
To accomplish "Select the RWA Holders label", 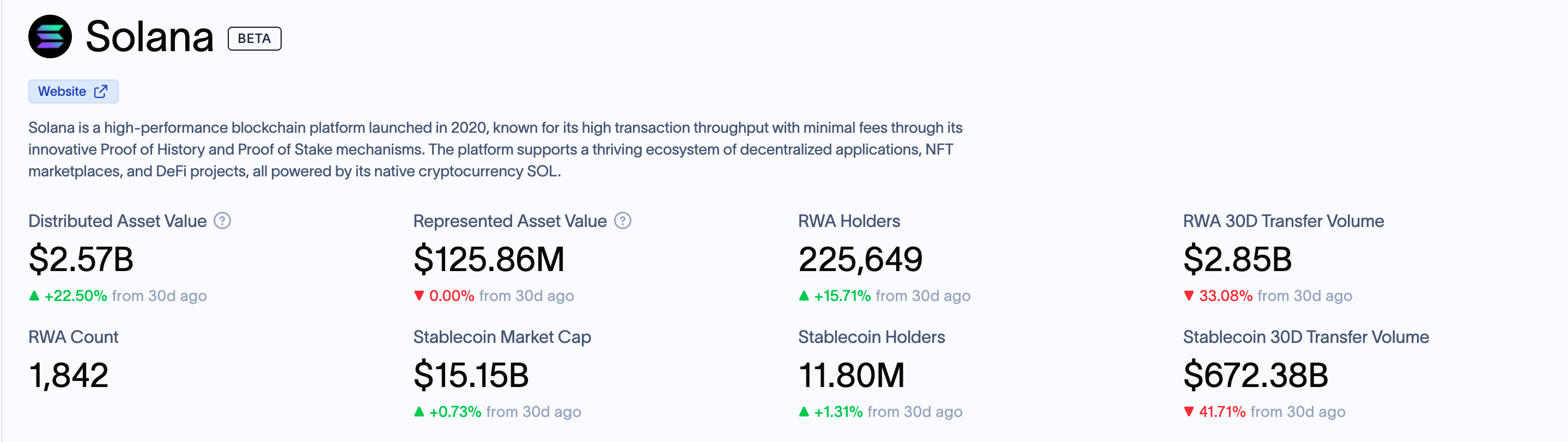I will point(849,220).
